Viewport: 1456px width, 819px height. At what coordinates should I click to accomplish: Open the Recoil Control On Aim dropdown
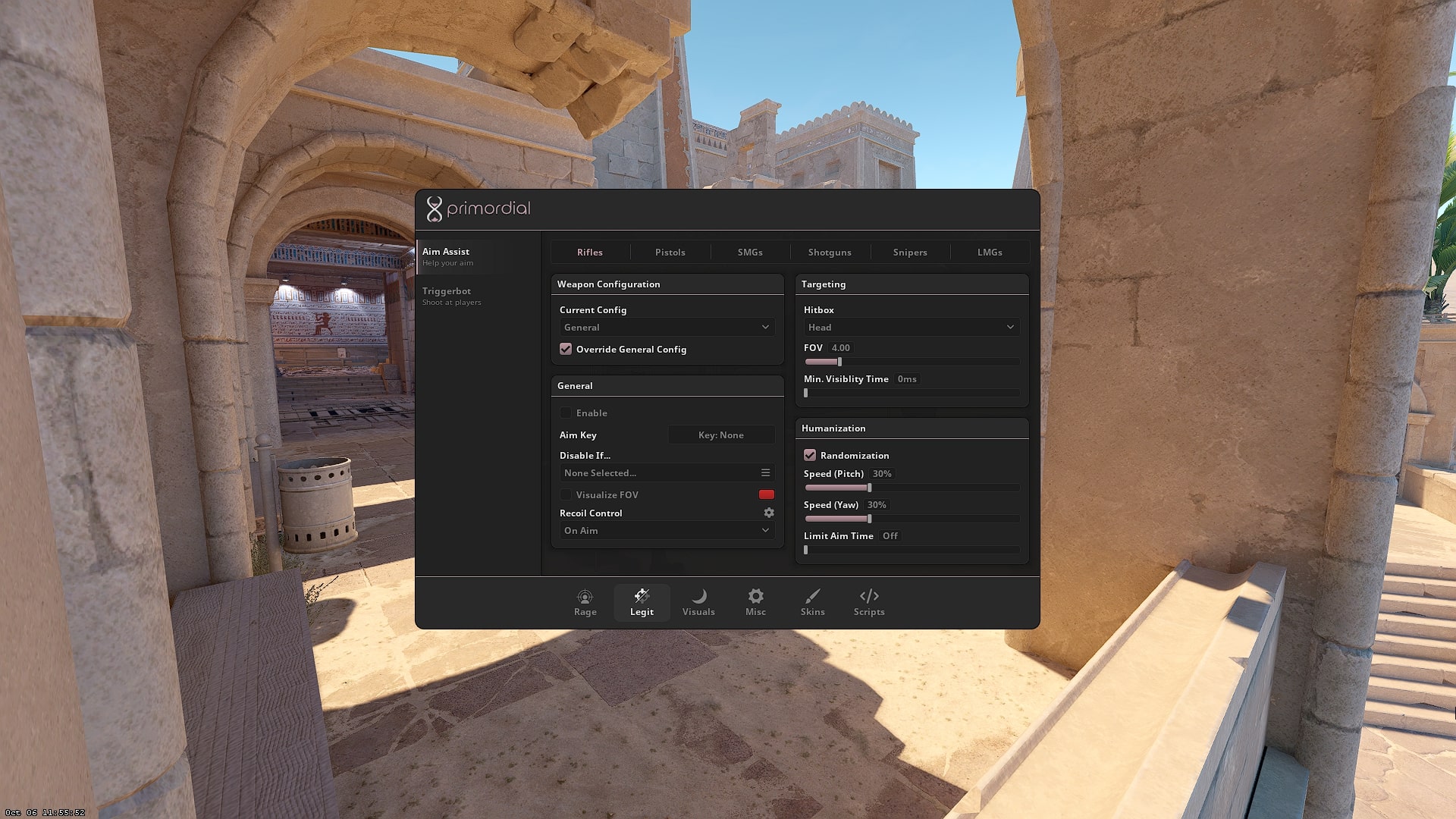[x=666, y=530]
